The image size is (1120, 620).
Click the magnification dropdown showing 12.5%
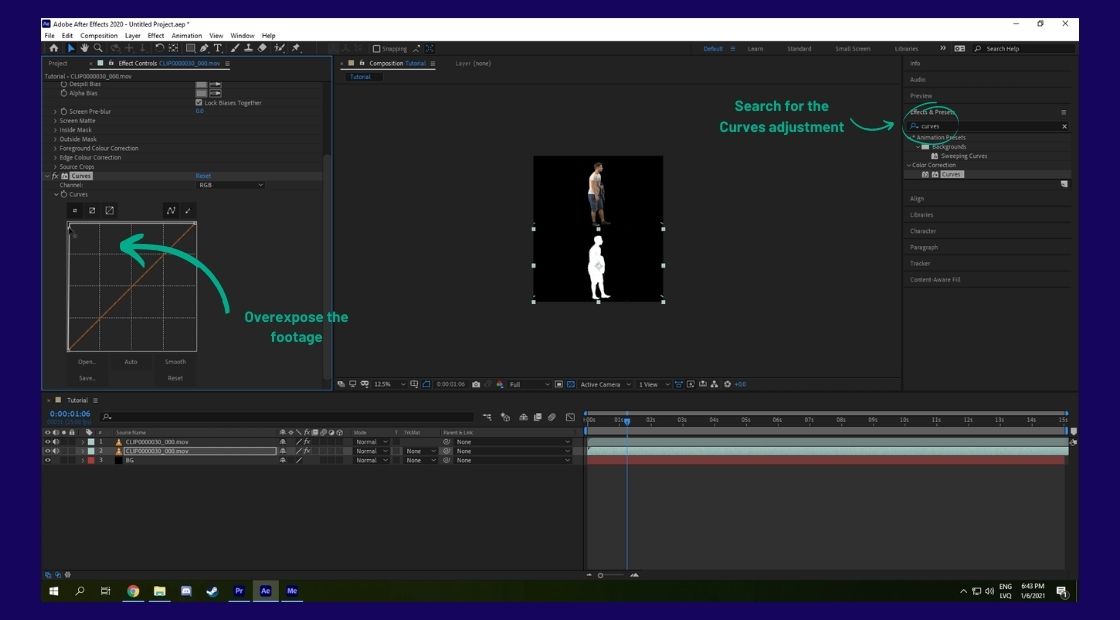click(382, 384)
